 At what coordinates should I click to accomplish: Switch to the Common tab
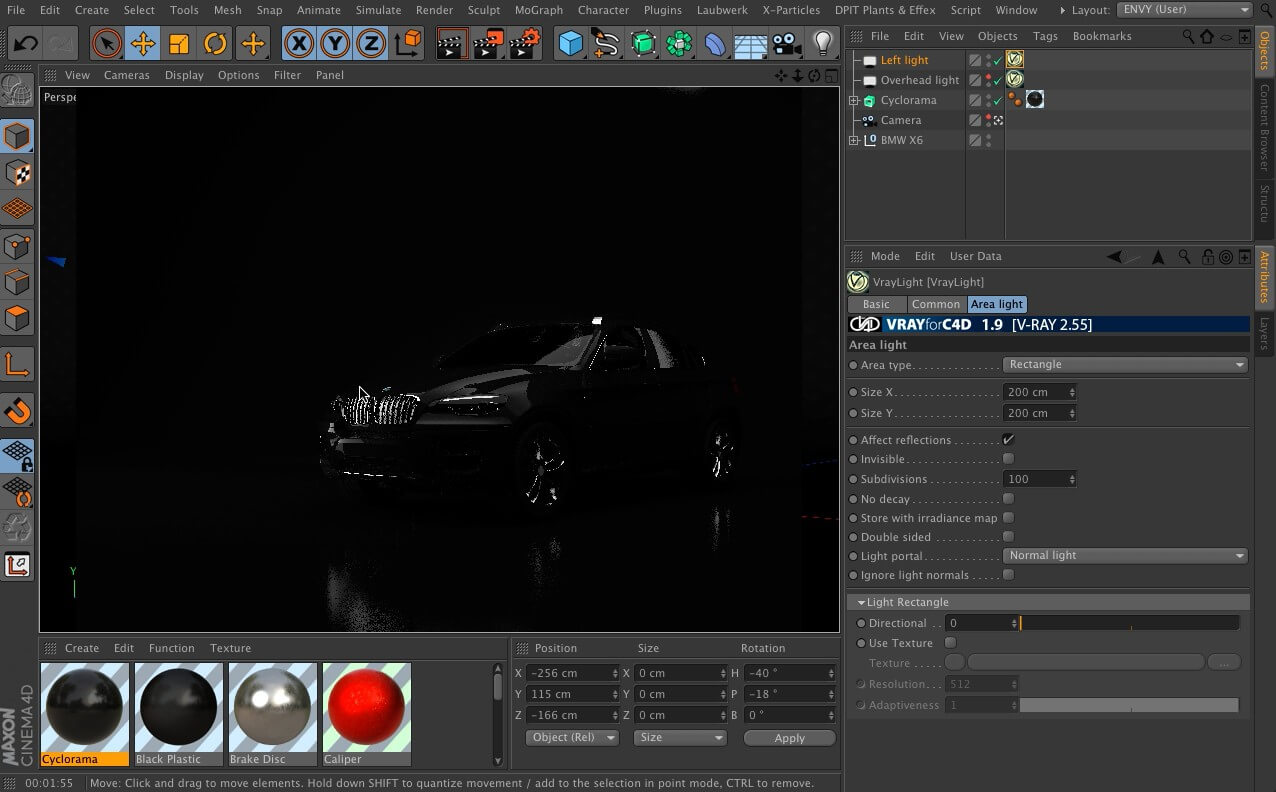click(935, 304)
